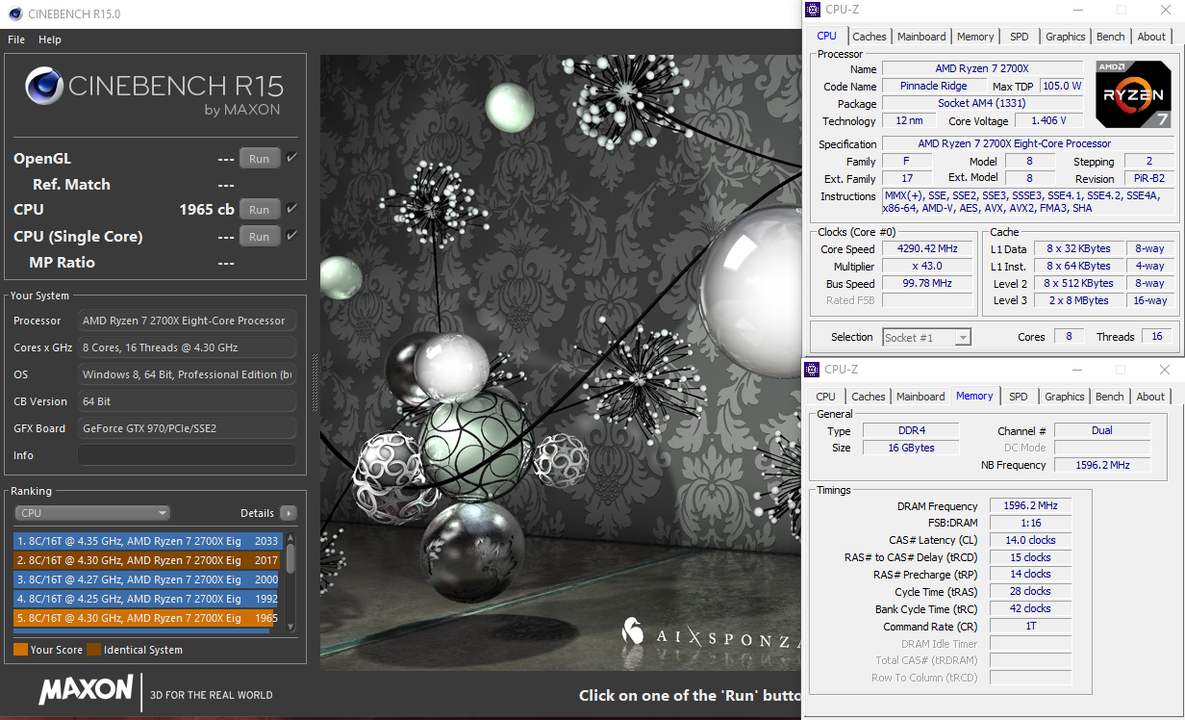Screen dimensions: 1185x720
Task: Click the Your Score orange swatch
Action: 20,650
